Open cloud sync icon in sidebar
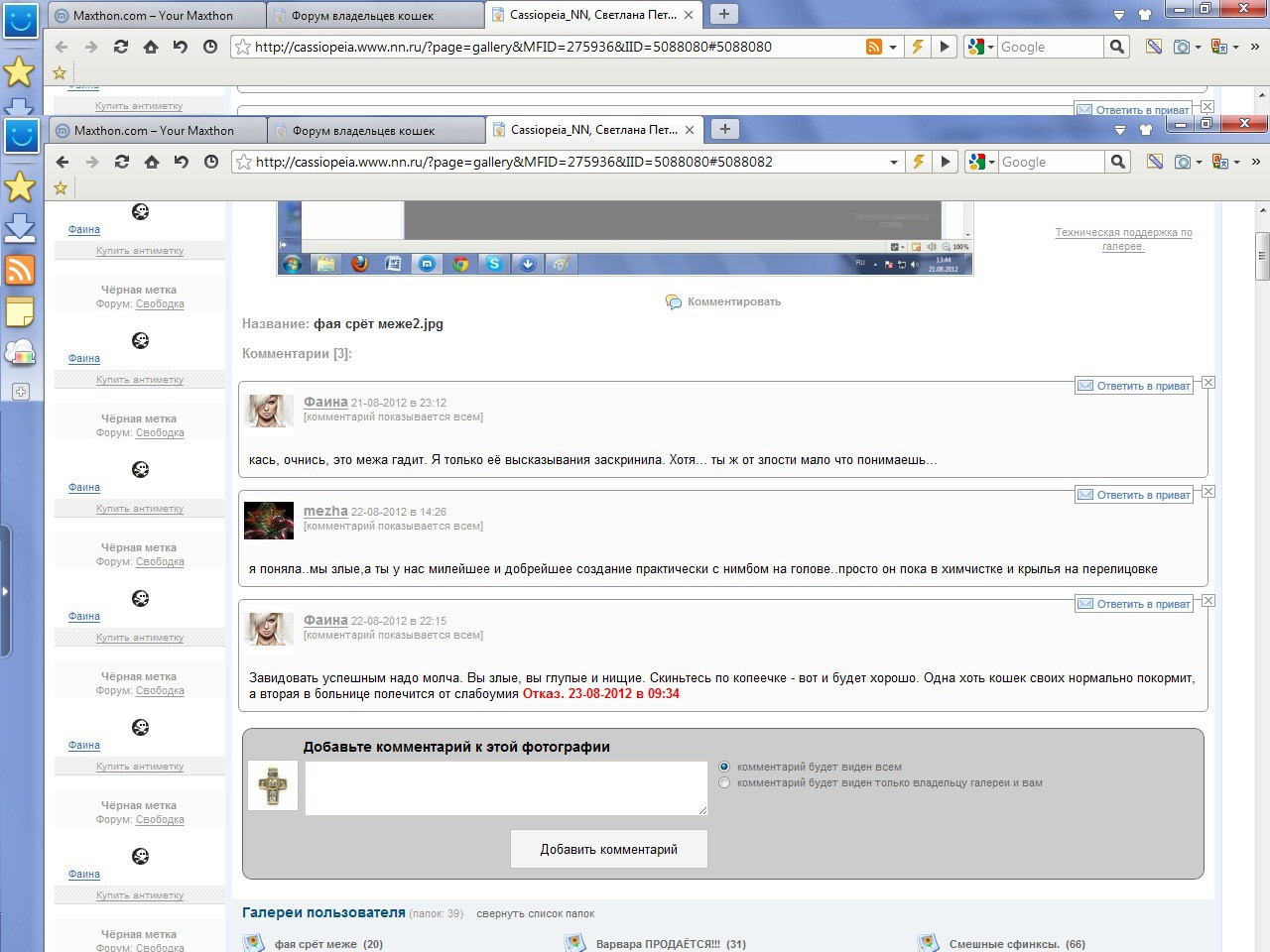The height and width of the screenshot is (952, 1270). click(20, 352)
